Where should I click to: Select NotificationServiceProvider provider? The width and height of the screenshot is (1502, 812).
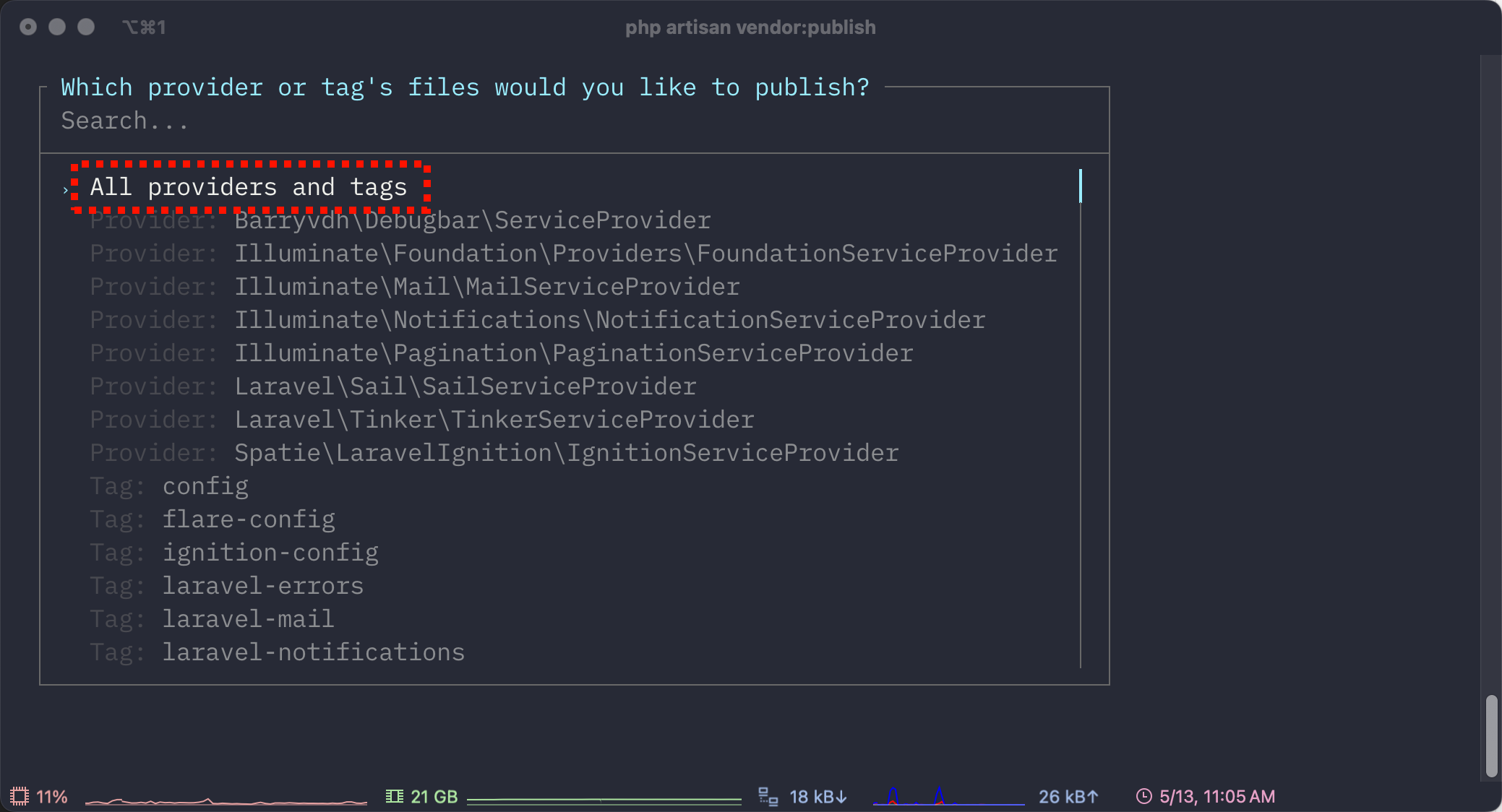(x=538, y=320)
